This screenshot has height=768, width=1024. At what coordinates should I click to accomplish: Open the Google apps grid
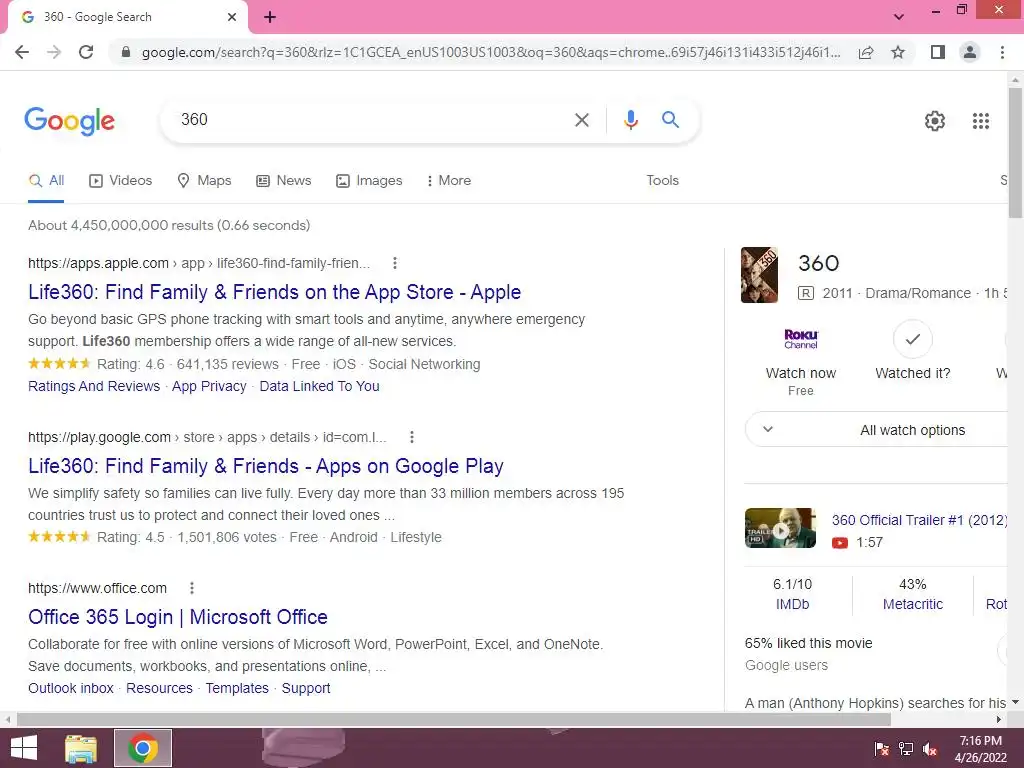coord(981,121)
